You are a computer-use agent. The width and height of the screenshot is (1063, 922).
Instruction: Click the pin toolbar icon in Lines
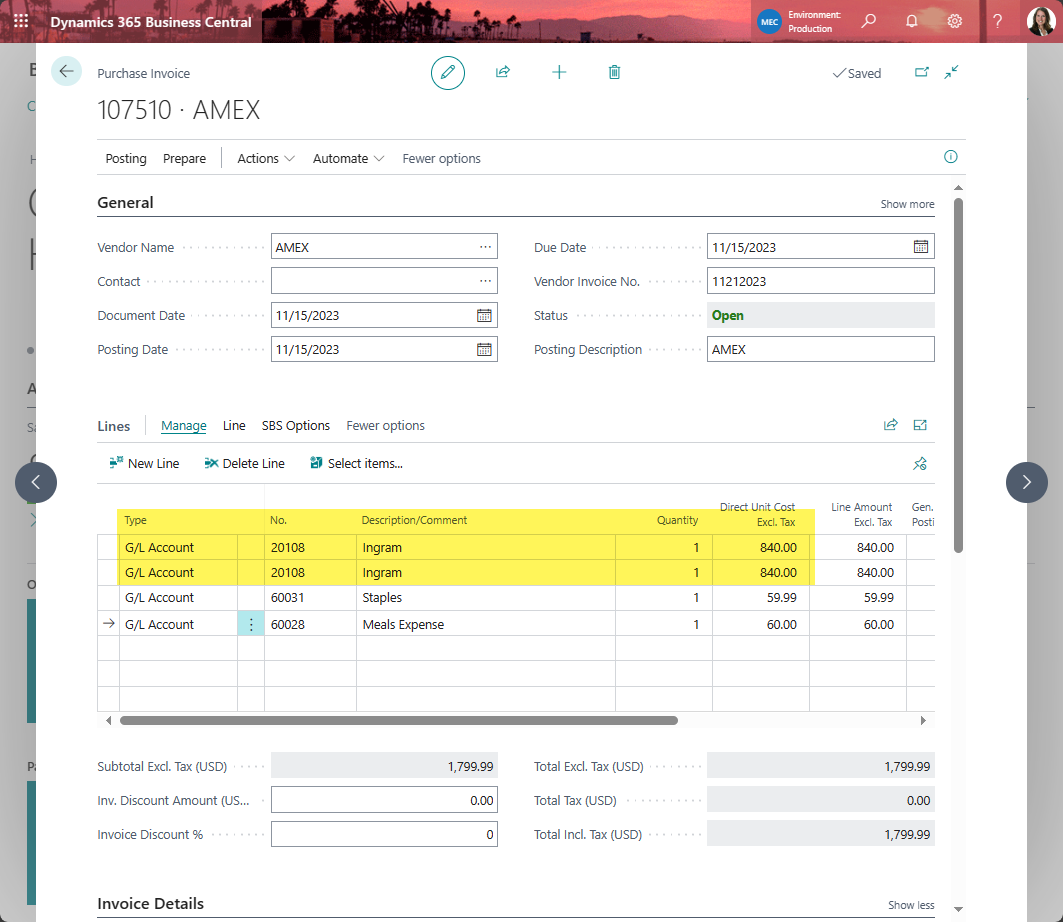(920, 464)
